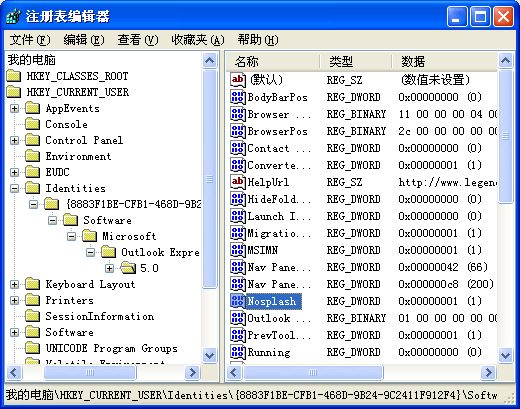Expand the Printers key
The width and height of the screenshot is (520, 409).
point(14,300)
